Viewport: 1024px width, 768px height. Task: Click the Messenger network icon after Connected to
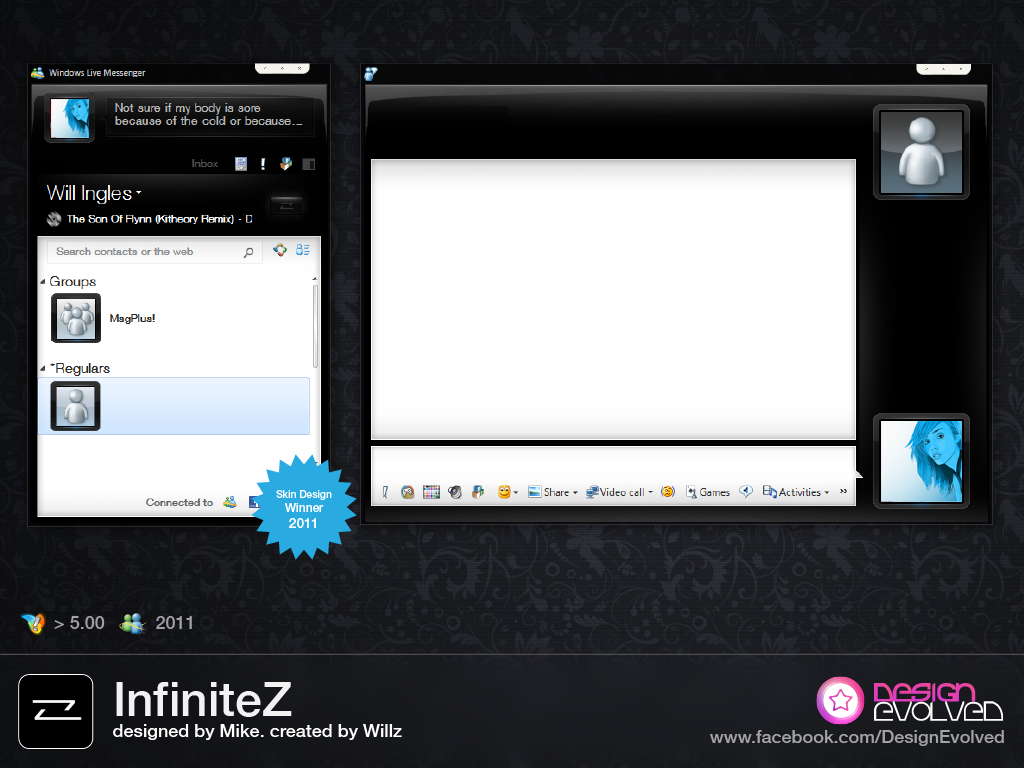coord(230,502)
